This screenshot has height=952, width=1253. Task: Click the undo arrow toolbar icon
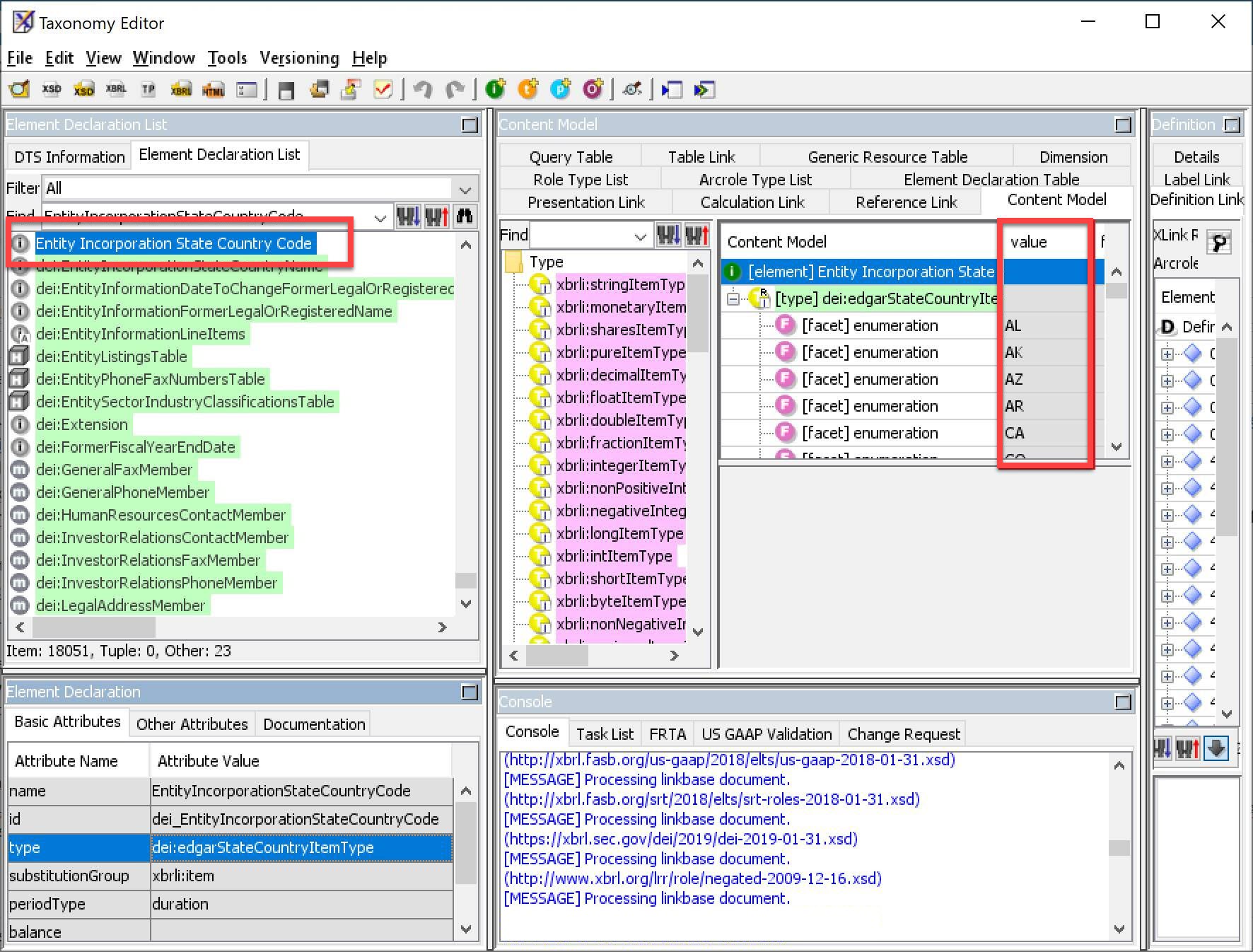tap(423, 89)
